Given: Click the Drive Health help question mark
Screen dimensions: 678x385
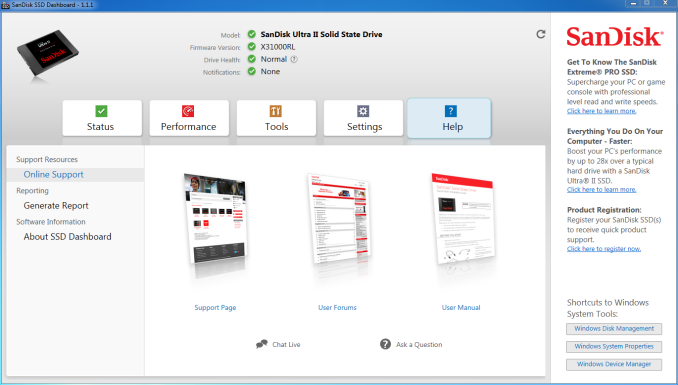Looking at the screenshot, I should pos(294,59).
